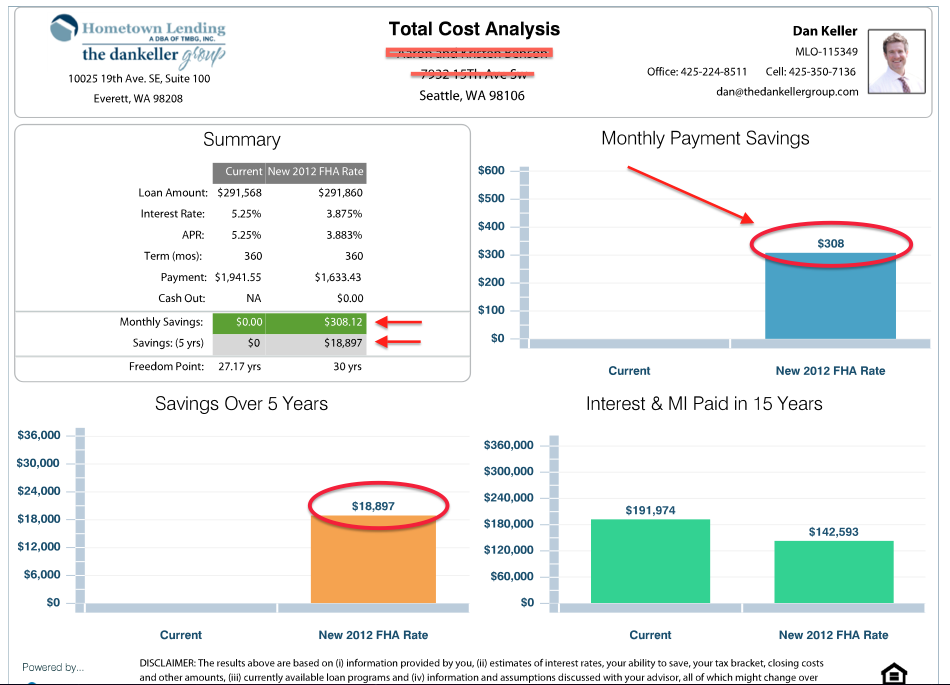950x685 pixels.
Task: Click the Hometown Lending logo
Action: pyautogui.click(x=137, y=30)
